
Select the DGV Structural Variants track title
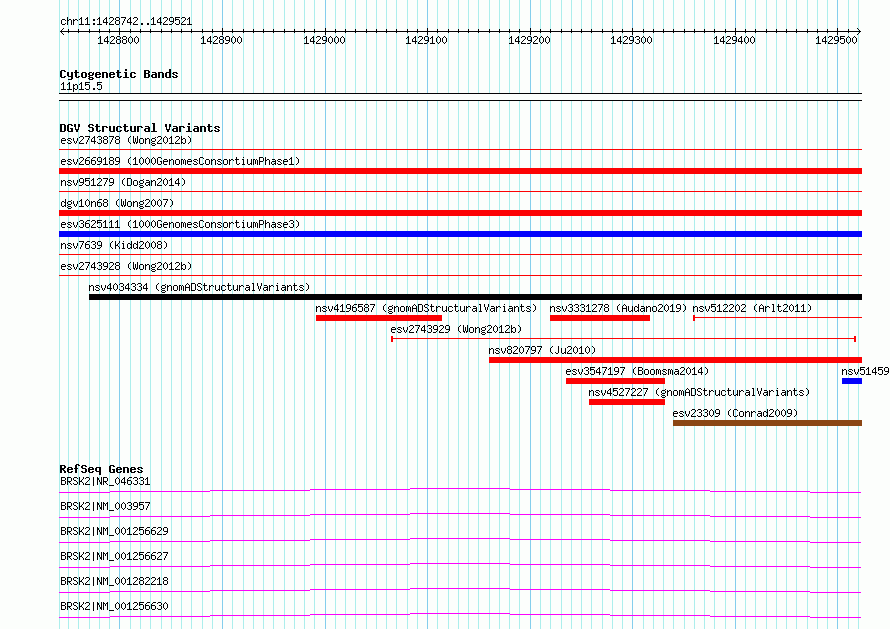click(x=140, y=128)
